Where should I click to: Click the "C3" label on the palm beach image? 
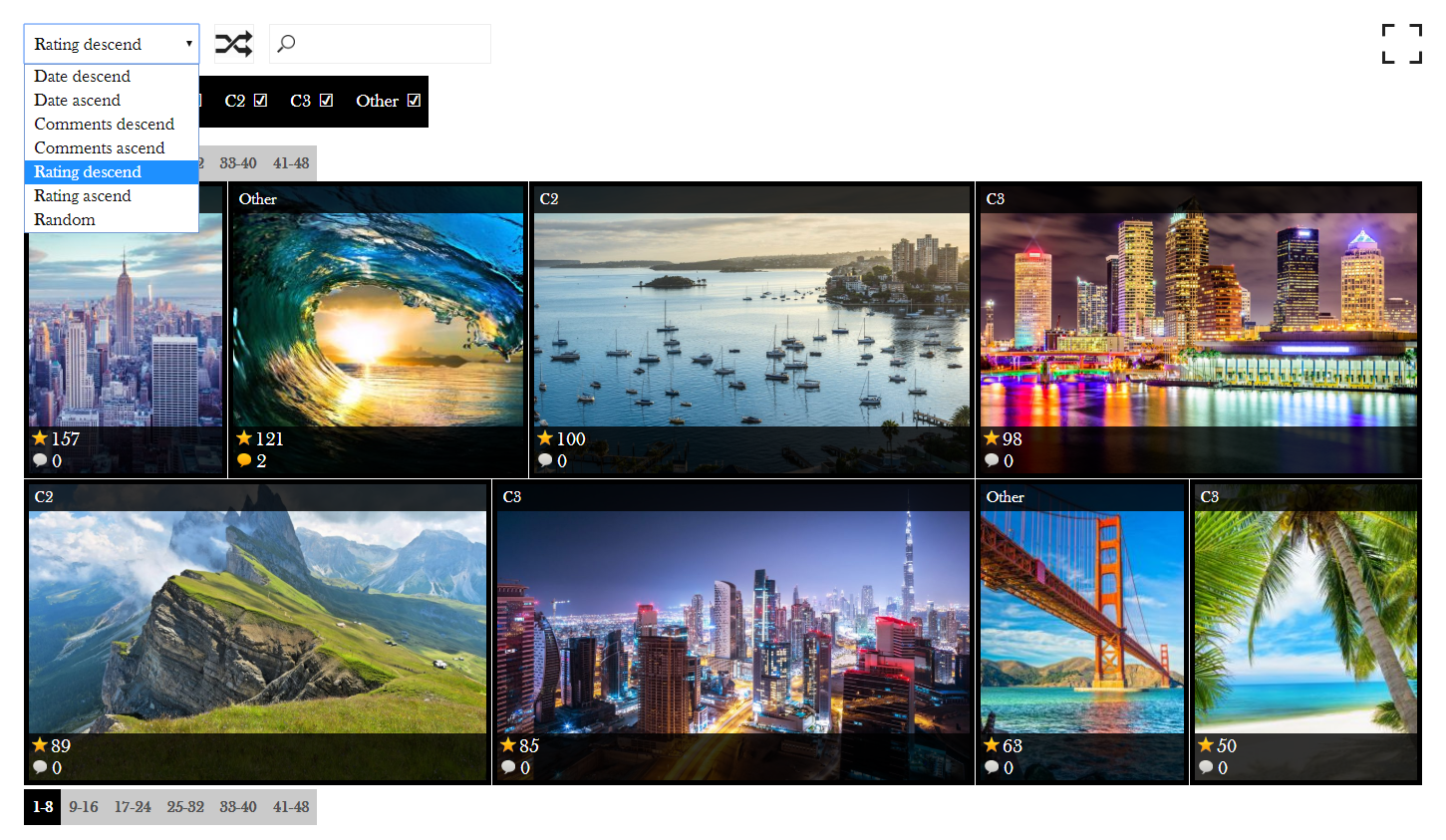[x=1210, y=497]
